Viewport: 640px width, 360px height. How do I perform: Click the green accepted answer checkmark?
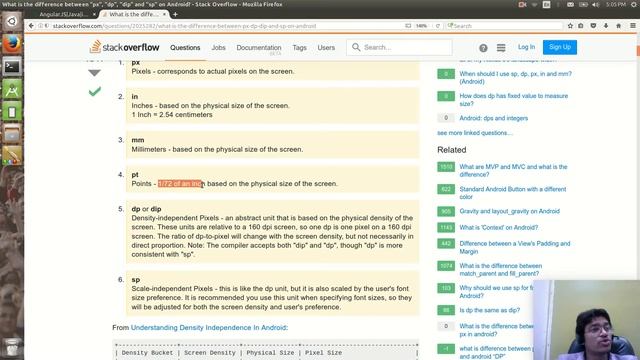(x=95, y=91)
